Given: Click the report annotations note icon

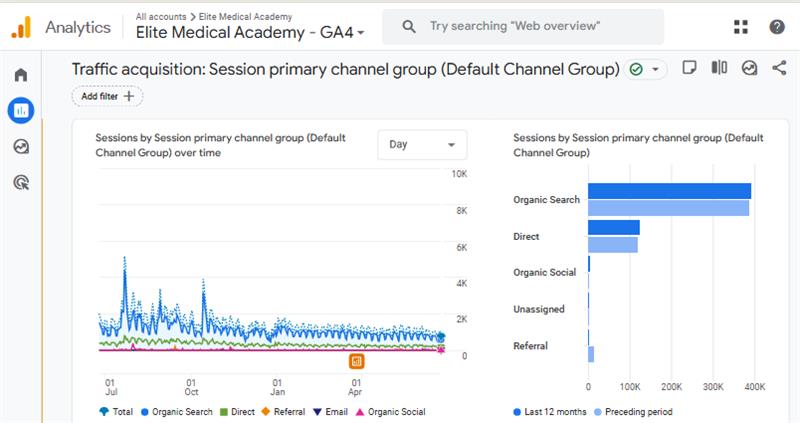Looking at the screenshot, I should [689, 68].
